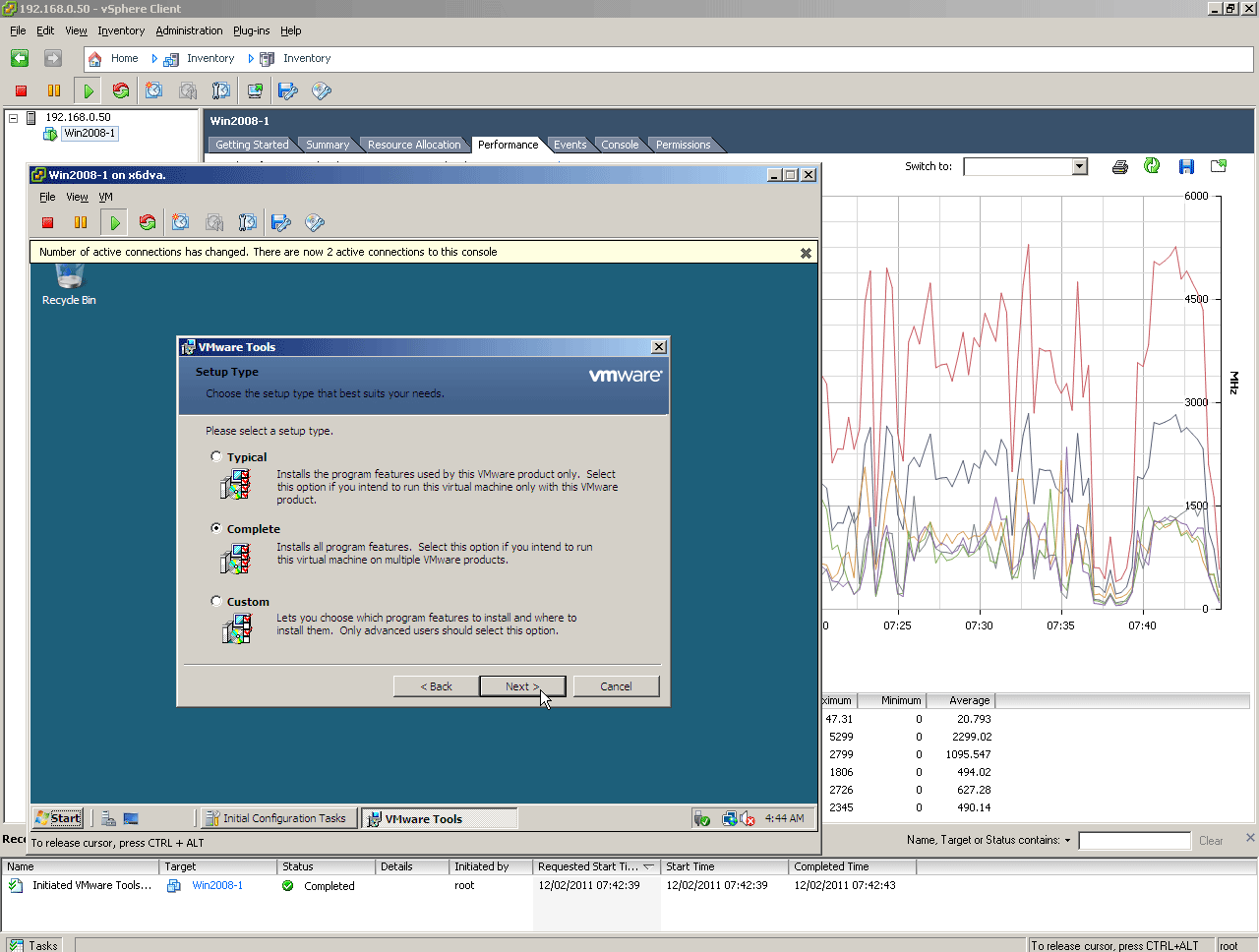Click floppy connect icon in main vSphere toolbar
The image size is (1259, 952).
[x=288, y=90]
